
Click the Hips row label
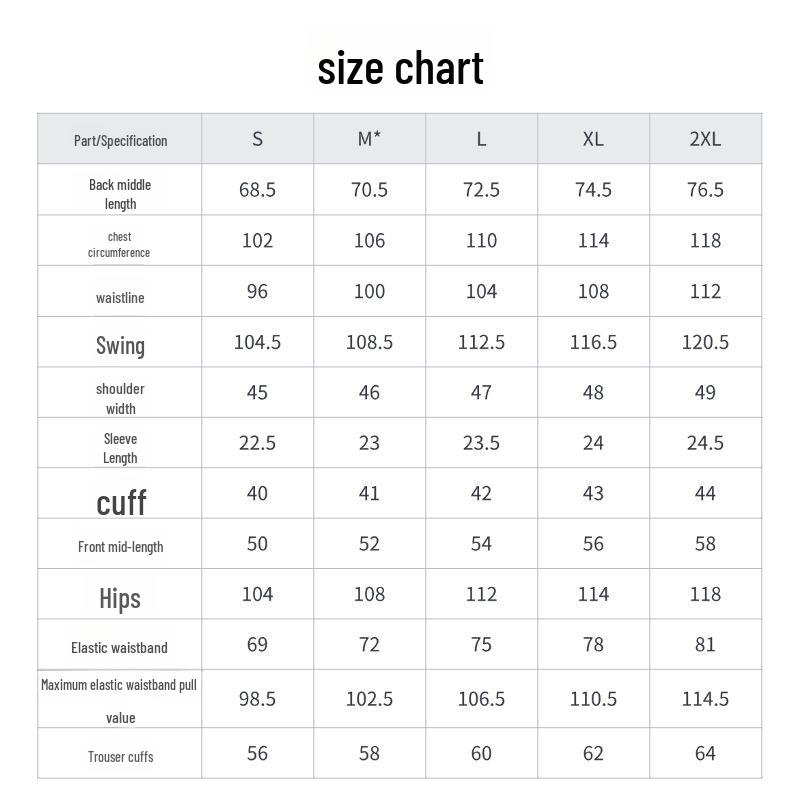pyautogui.click(x=120, y=598)
